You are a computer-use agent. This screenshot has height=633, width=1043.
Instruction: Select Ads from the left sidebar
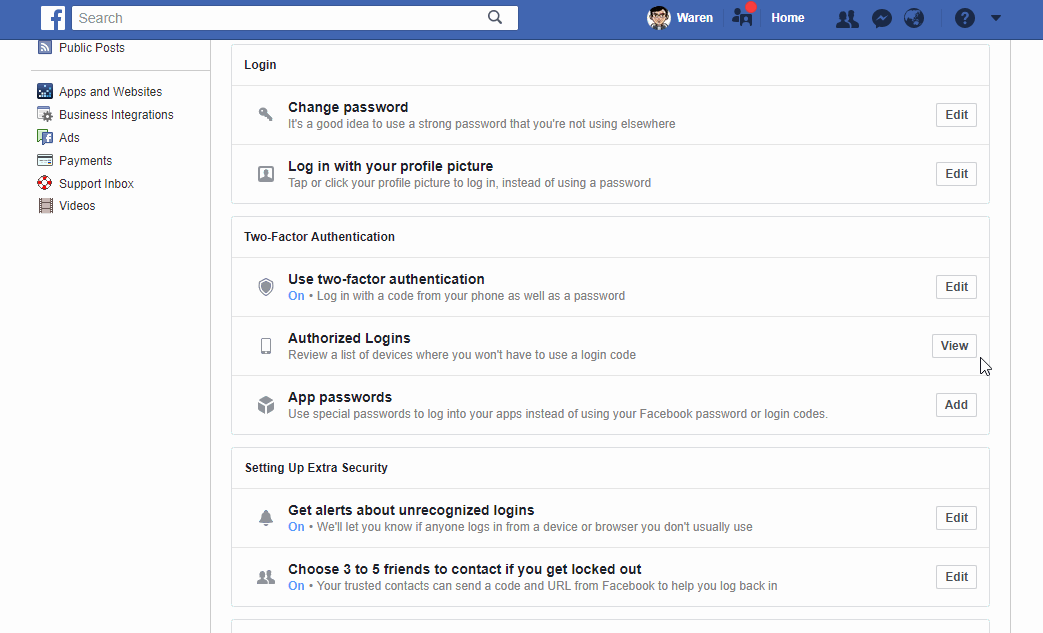70,137
